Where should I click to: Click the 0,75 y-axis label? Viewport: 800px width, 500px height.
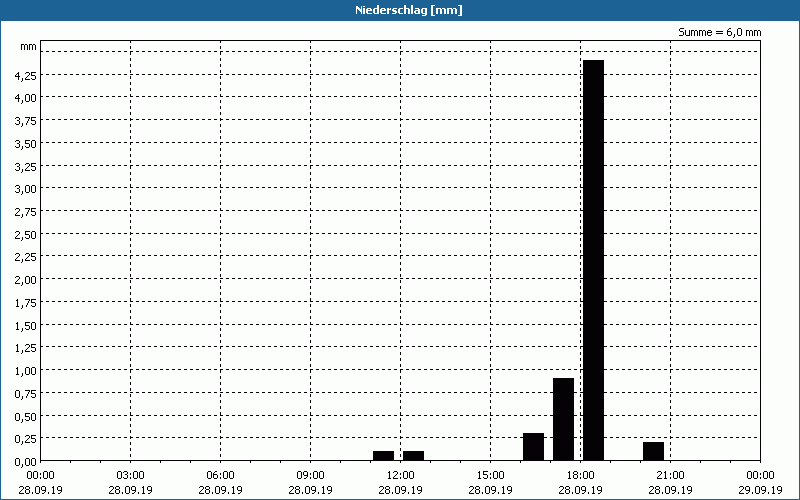click(x=26, y=394)
